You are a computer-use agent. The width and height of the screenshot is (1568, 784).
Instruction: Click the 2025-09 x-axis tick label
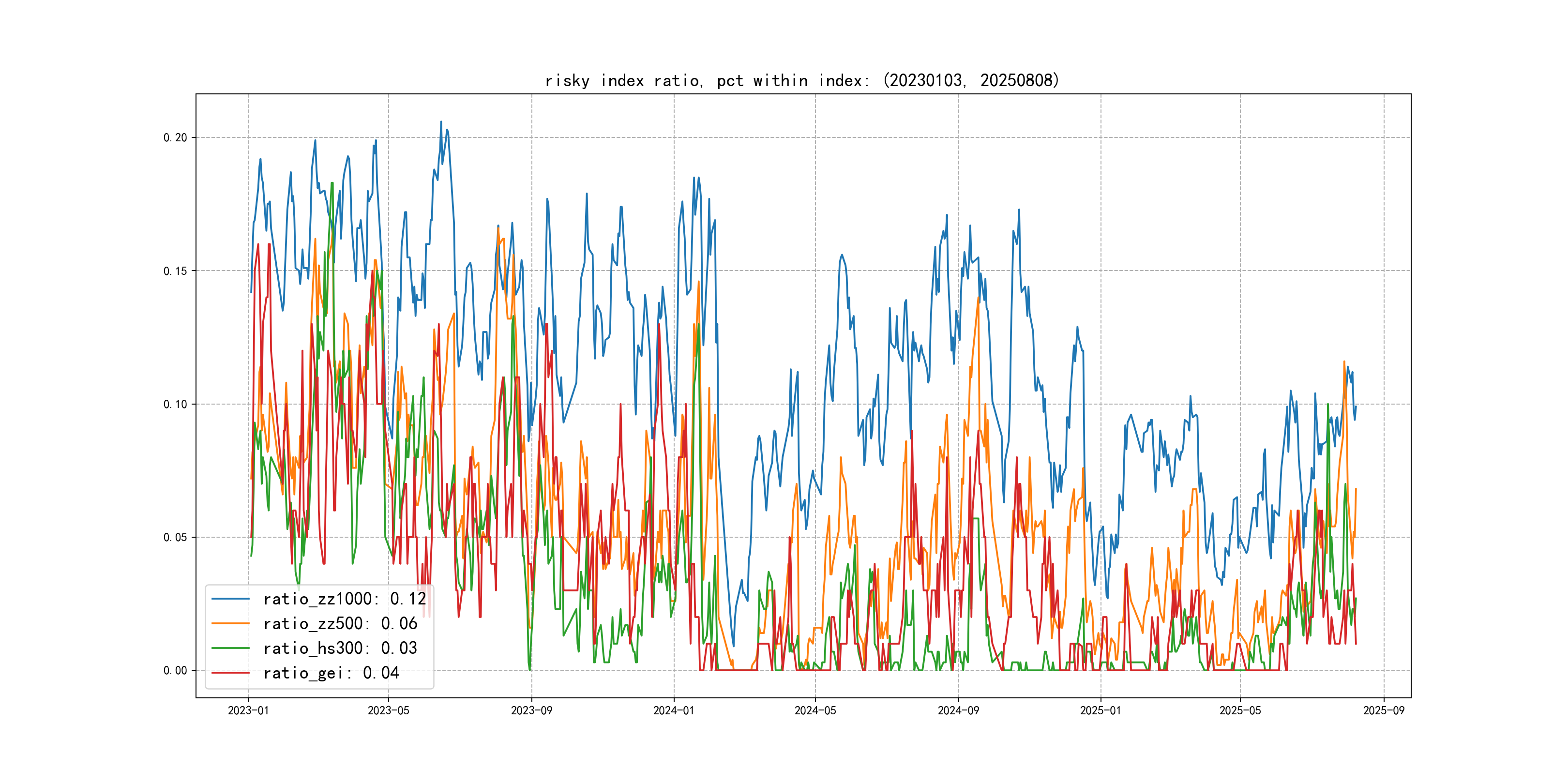(1384, 710)
